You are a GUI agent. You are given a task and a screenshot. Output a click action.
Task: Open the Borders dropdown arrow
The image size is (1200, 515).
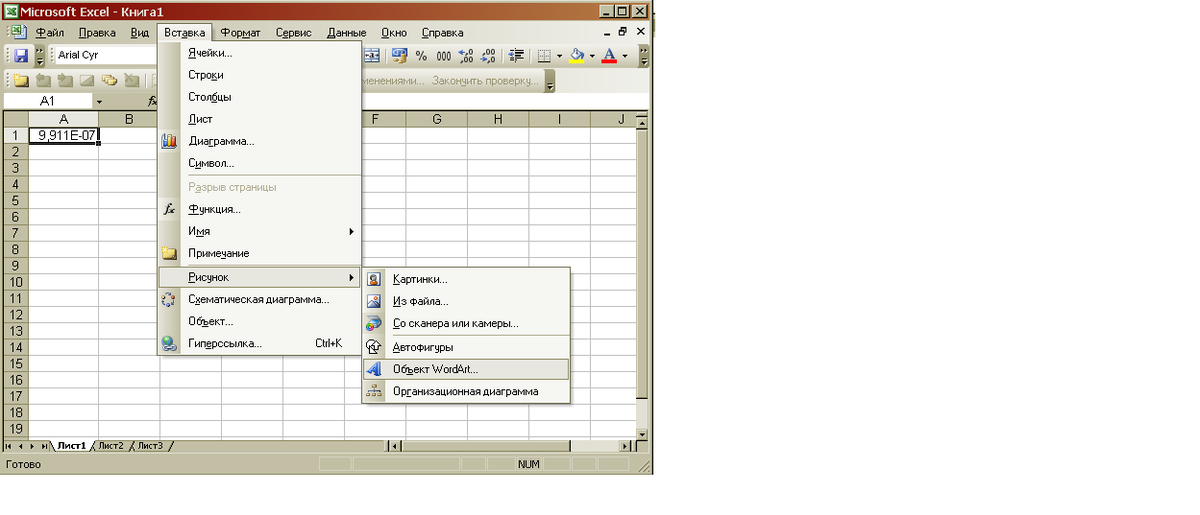[x=559, y=56]
